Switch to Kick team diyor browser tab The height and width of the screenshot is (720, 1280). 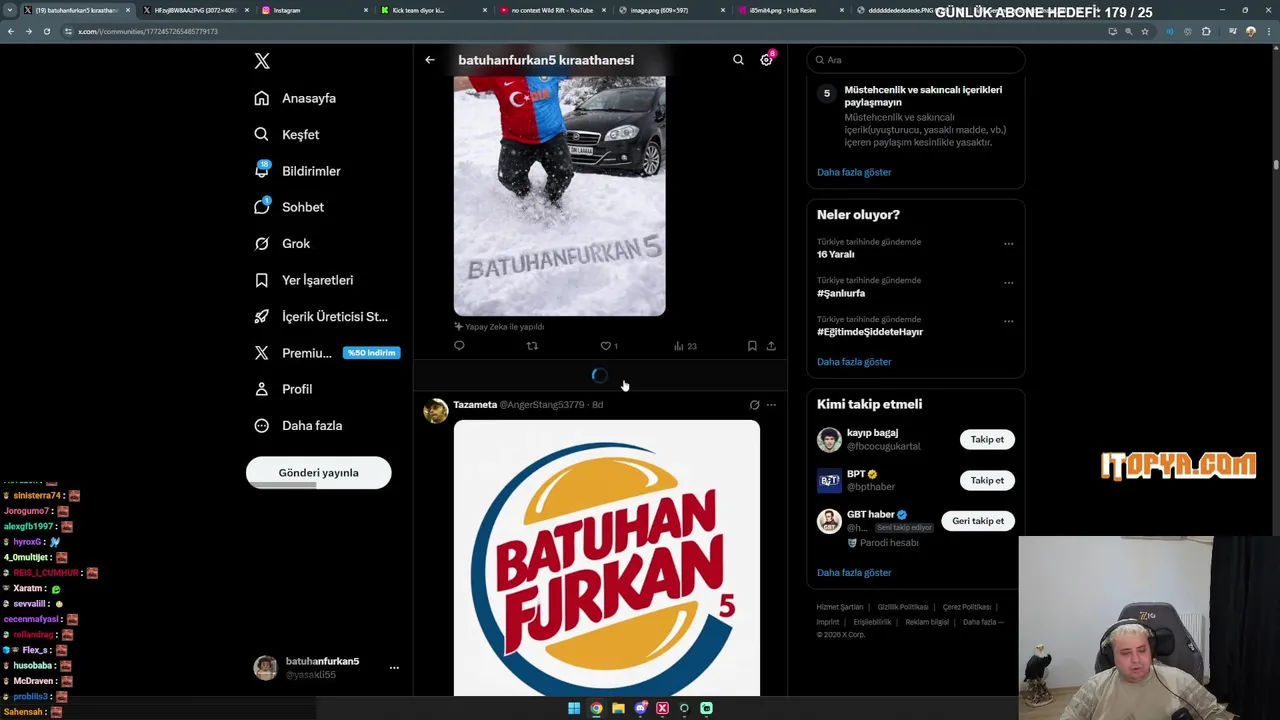coord(428,10)
